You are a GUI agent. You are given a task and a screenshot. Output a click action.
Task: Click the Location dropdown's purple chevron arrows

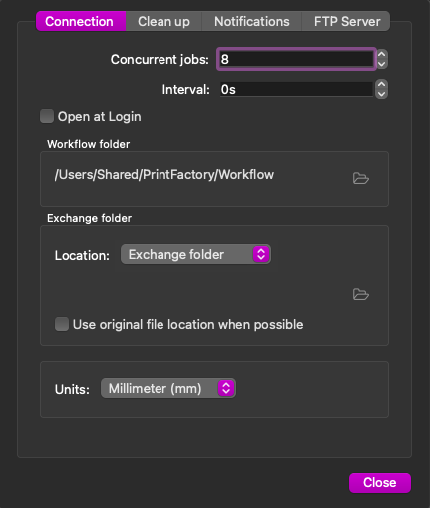point(261,254)
